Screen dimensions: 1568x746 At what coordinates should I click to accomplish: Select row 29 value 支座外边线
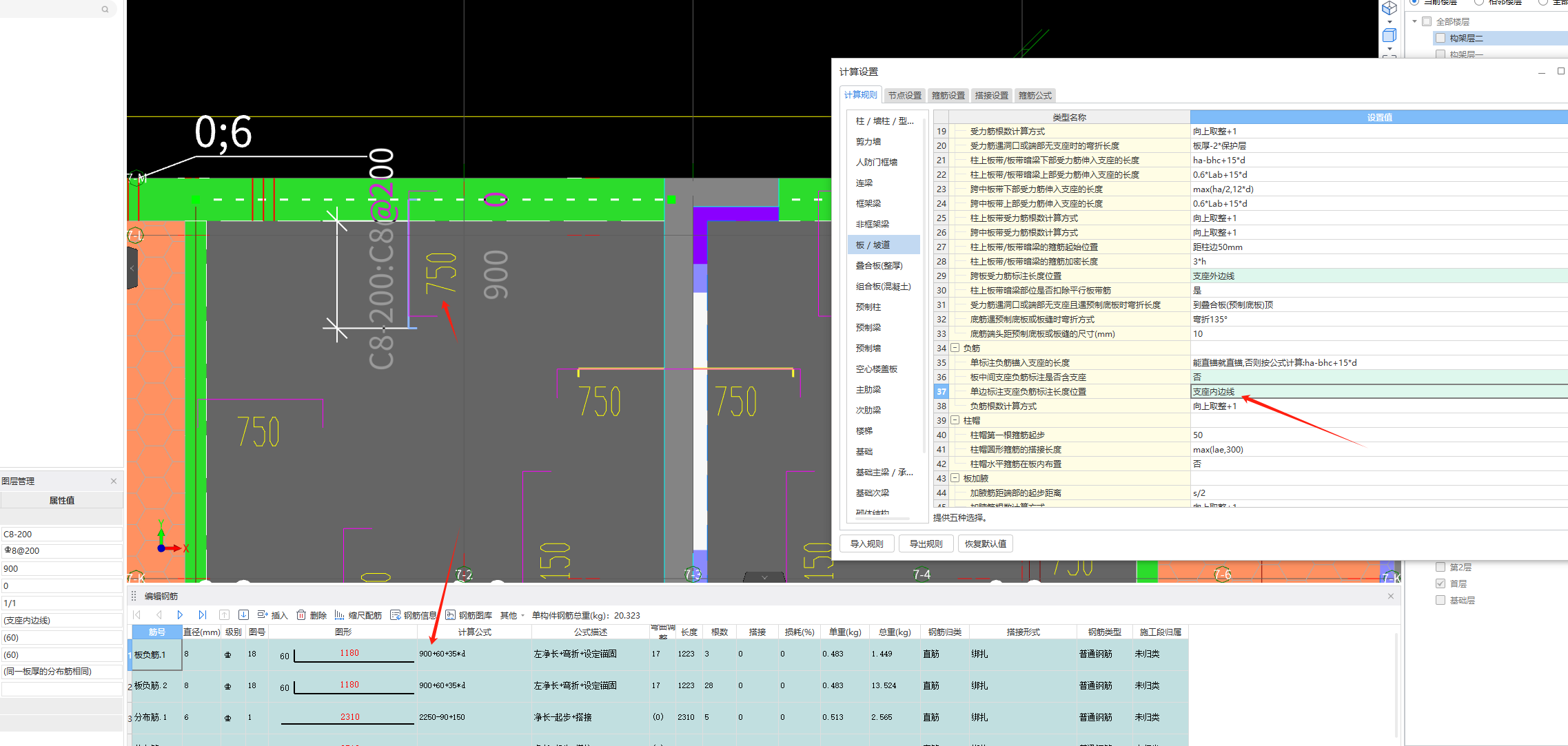(1379, 276)
